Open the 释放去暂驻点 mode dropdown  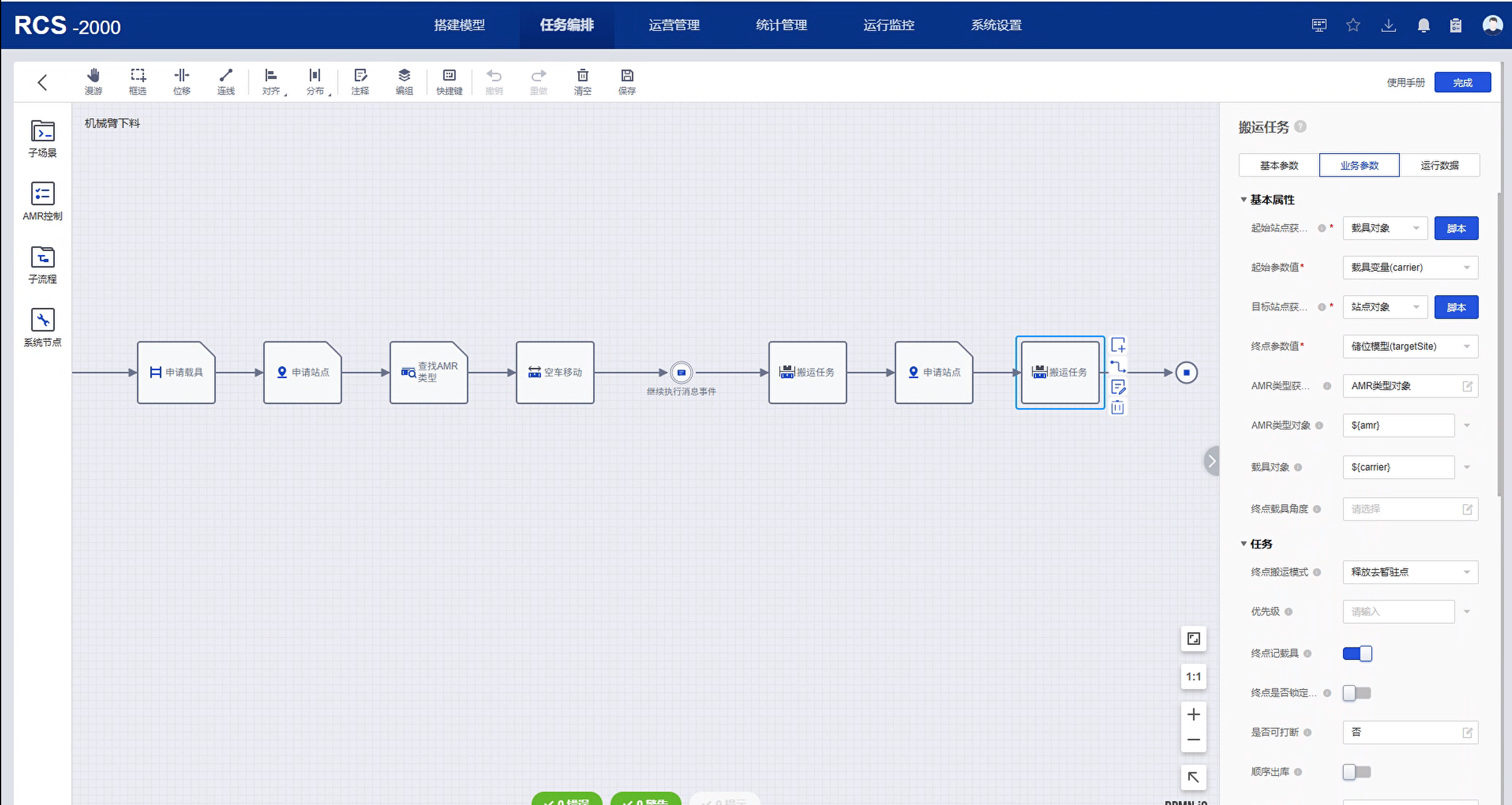[x=1410, y=572]
